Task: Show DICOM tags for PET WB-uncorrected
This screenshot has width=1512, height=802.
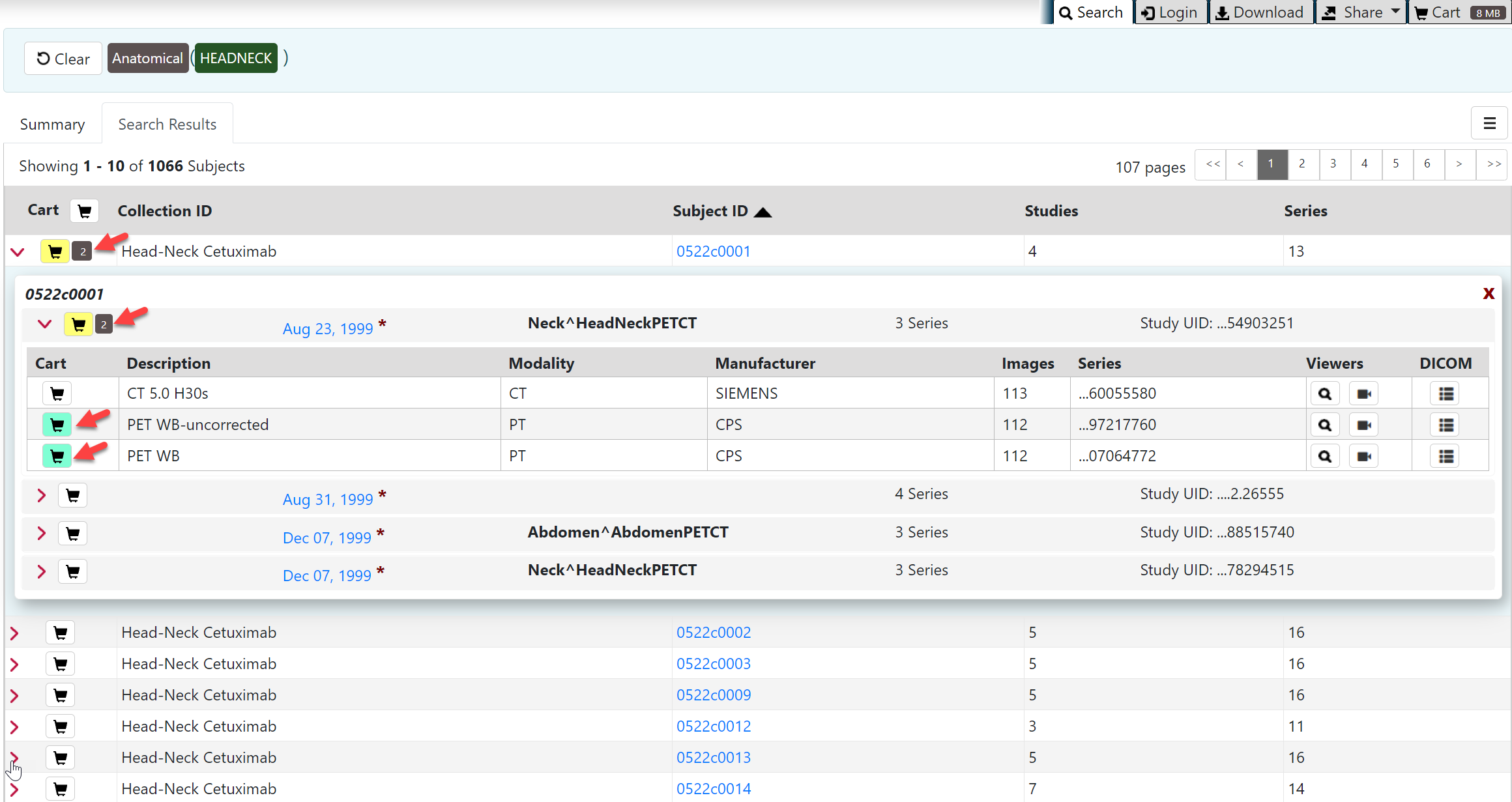Action: click(x=1446, y=425)
